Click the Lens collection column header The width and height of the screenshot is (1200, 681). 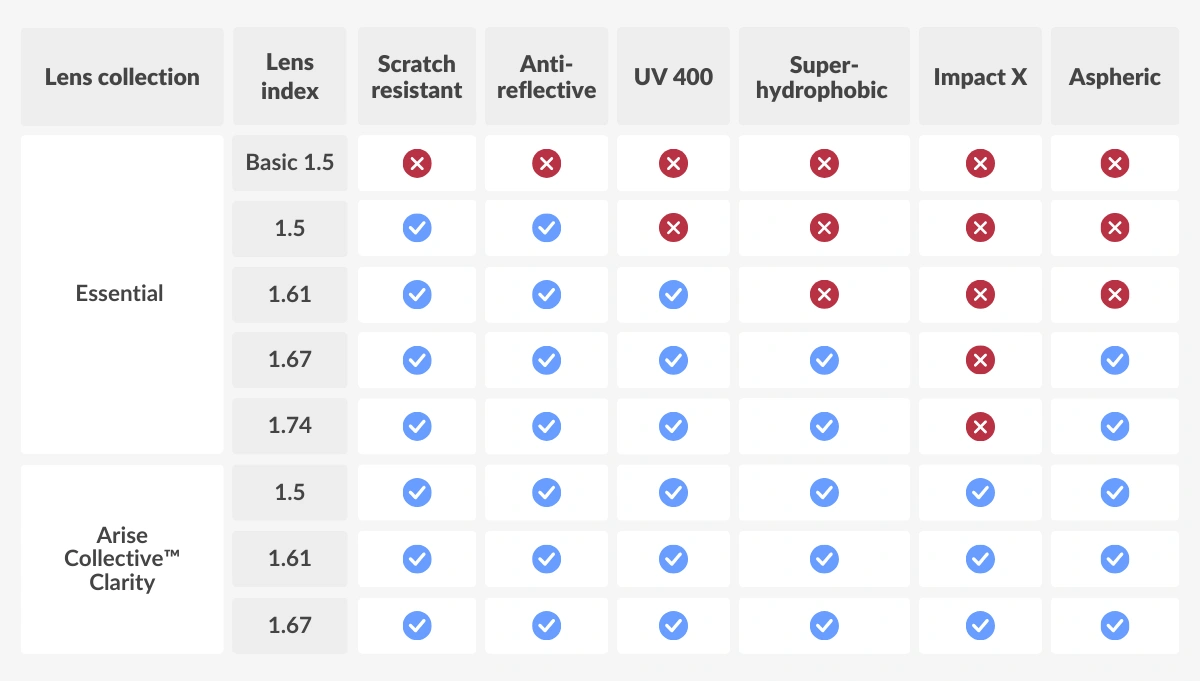tap(122, 77)
